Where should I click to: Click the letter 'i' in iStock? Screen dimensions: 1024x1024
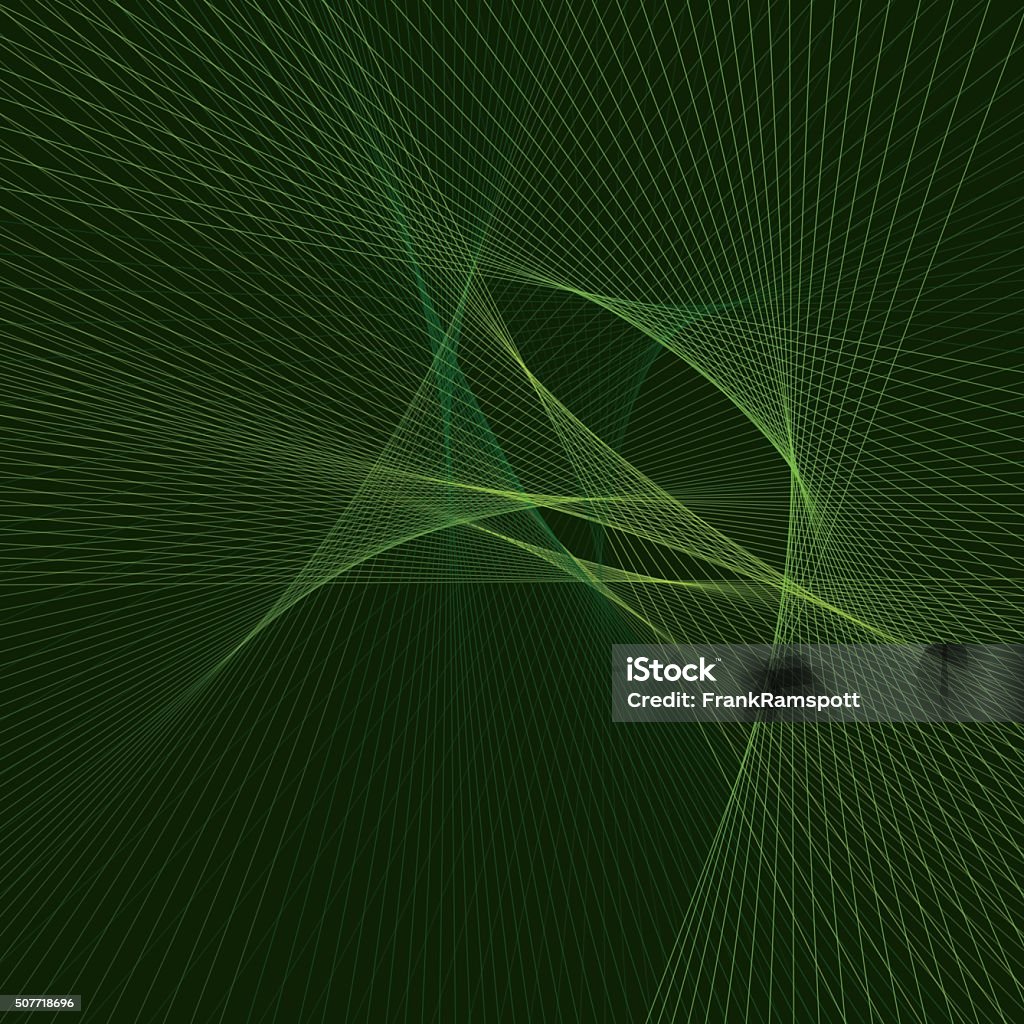tap(630, 670)
